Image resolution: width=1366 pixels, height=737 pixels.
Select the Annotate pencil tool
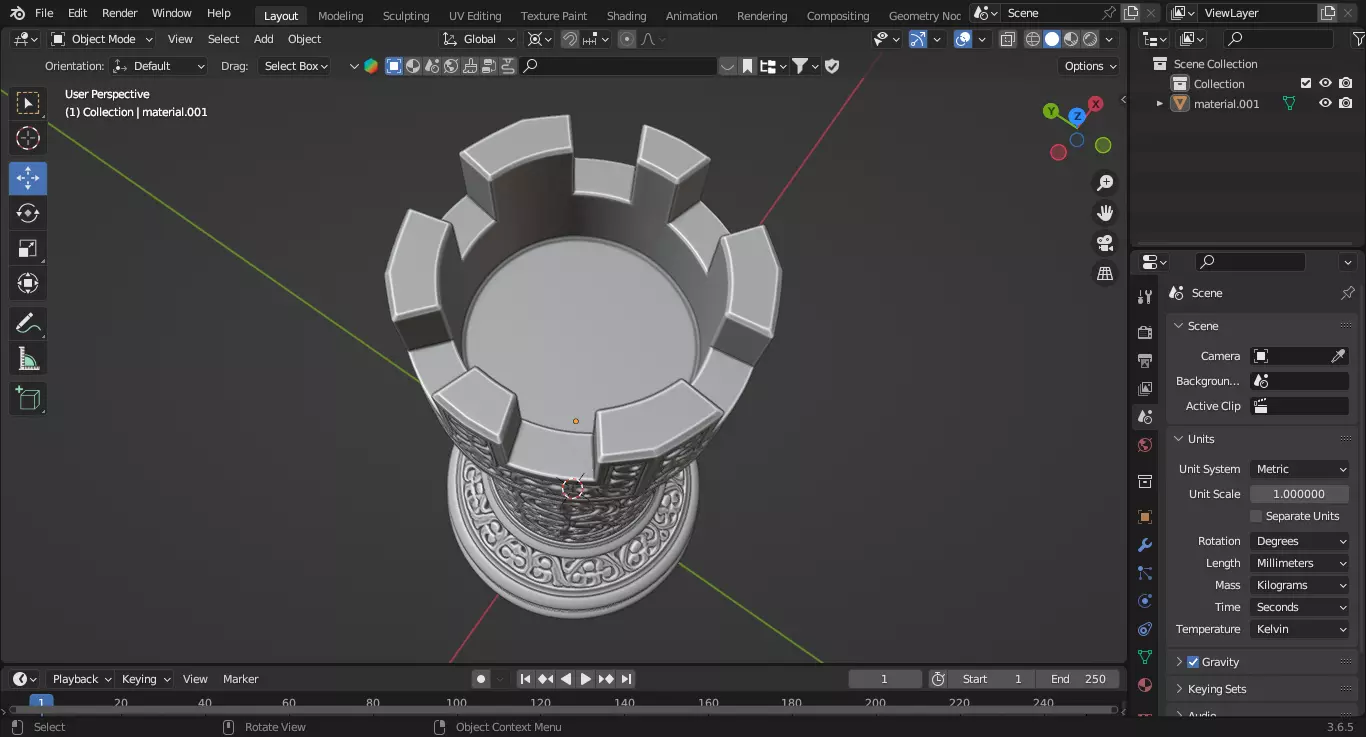(28, 323)
